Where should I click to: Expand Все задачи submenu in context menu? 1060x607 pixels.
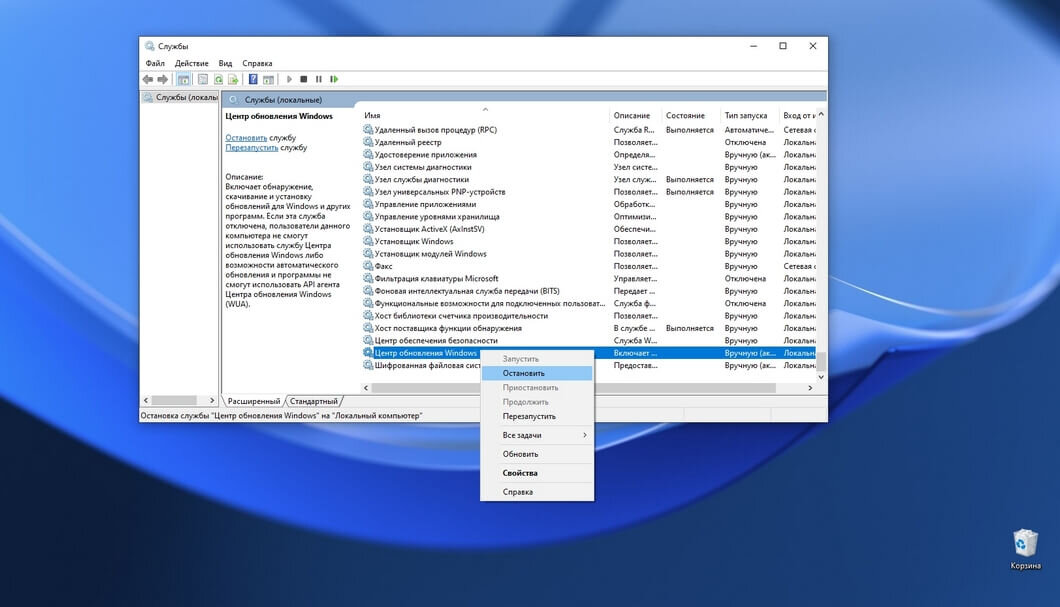point(537,435)
